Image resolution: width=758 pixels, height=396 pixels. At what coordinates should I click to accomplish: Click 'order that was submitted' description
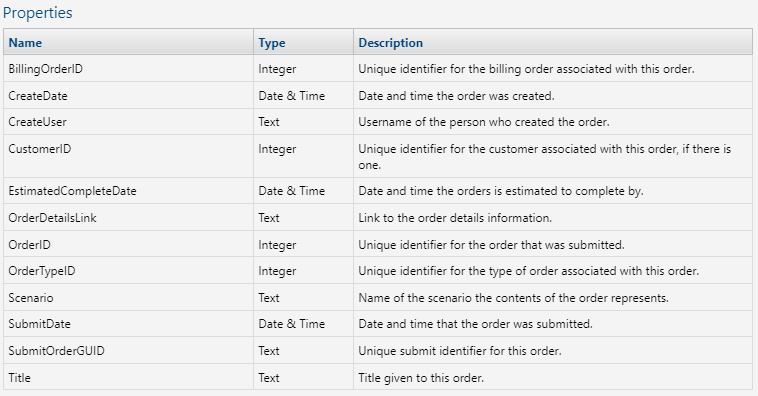[492, 245]
